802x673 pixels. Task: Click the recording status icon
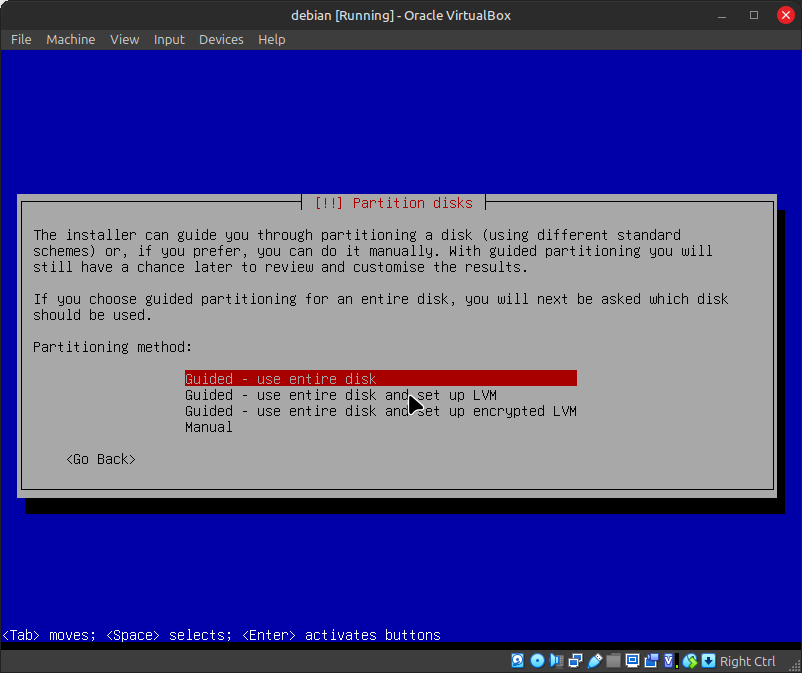coord(651,661)
